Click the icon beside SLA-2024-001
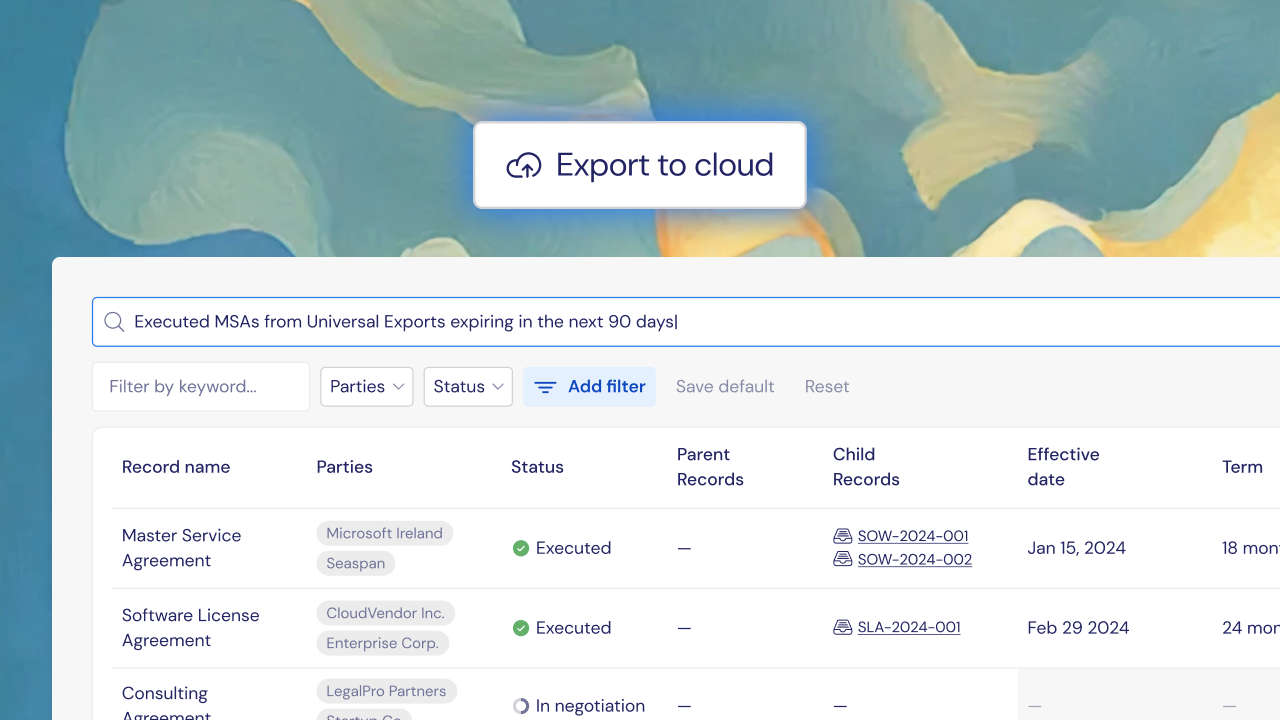The image size is (1280, 720). coord(843,627)
